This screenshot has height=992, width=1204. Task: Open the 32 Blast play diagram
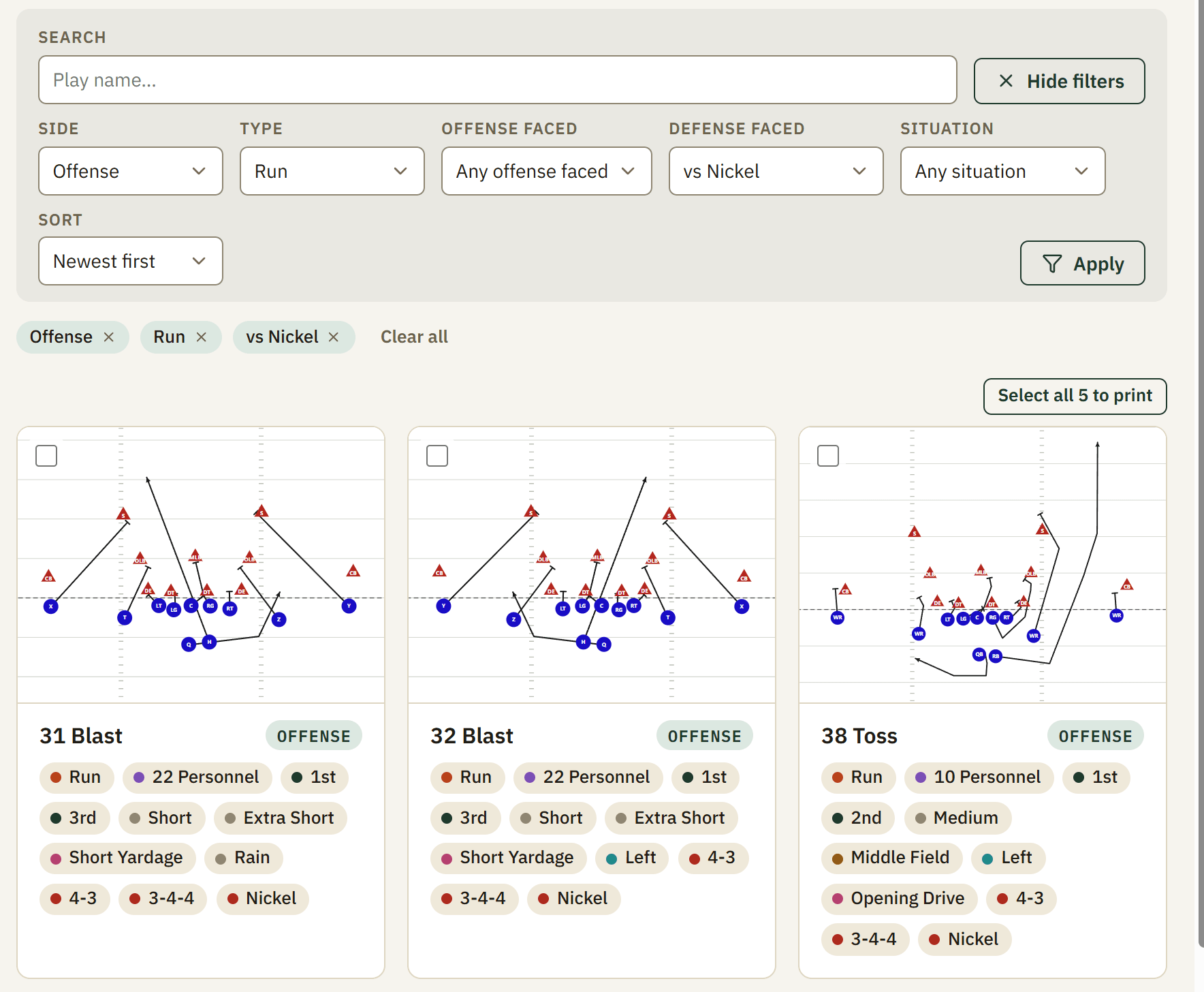tap(592, 565)
